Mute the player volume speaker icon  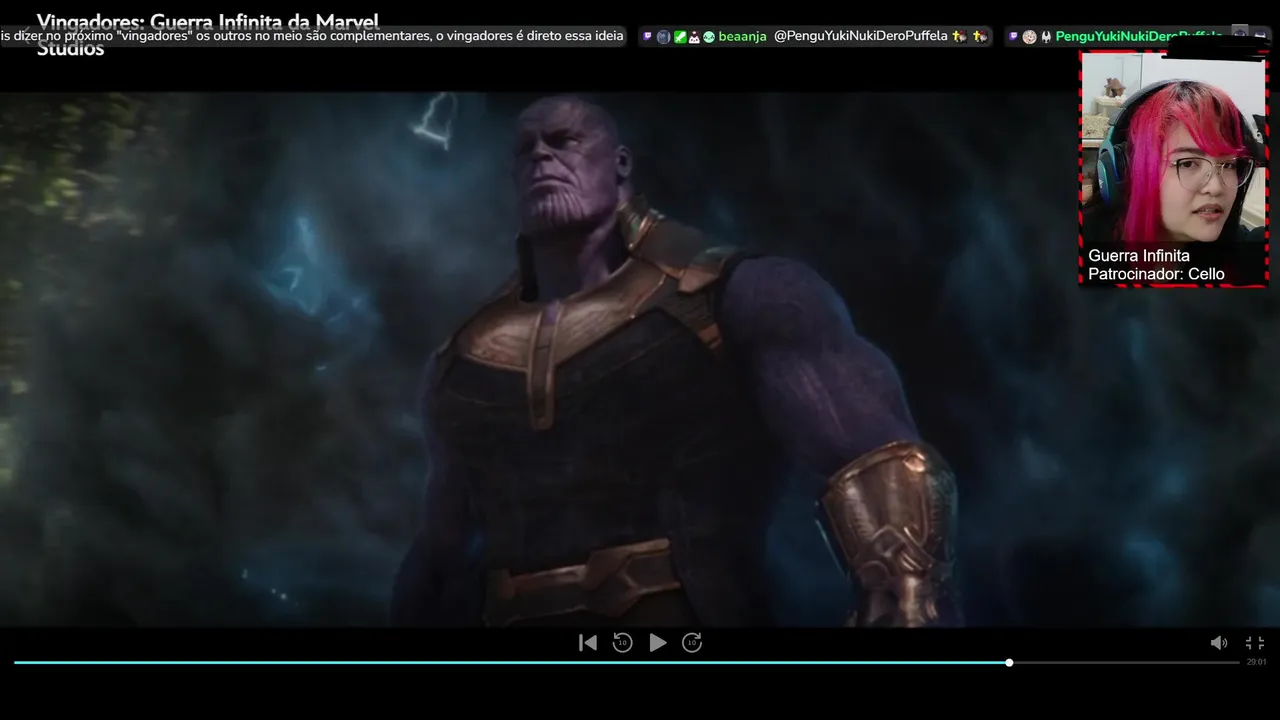click(x=1219, y=643)
